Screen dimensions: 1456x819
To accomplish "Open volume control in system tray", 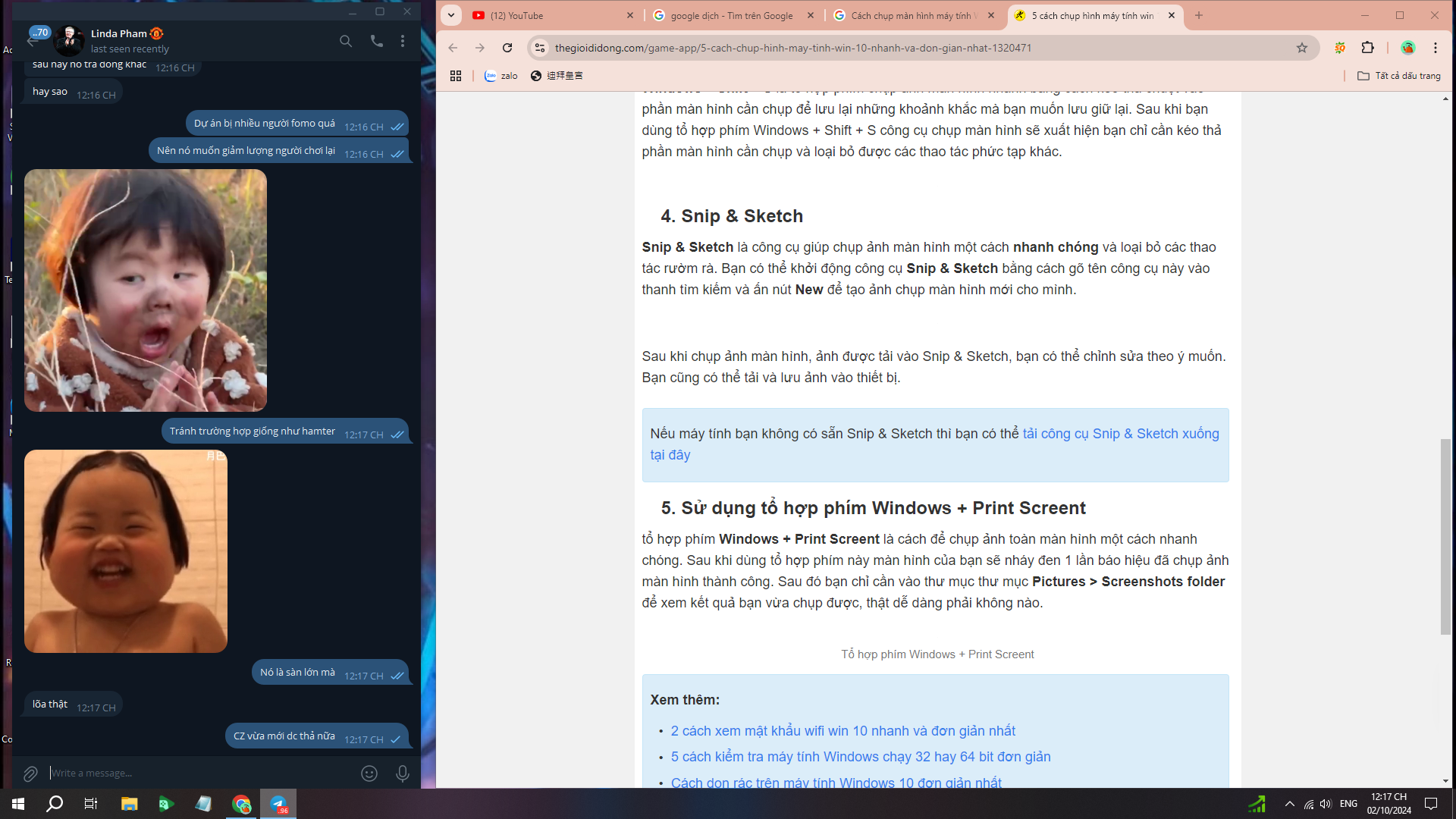I will coord(1326,804).
